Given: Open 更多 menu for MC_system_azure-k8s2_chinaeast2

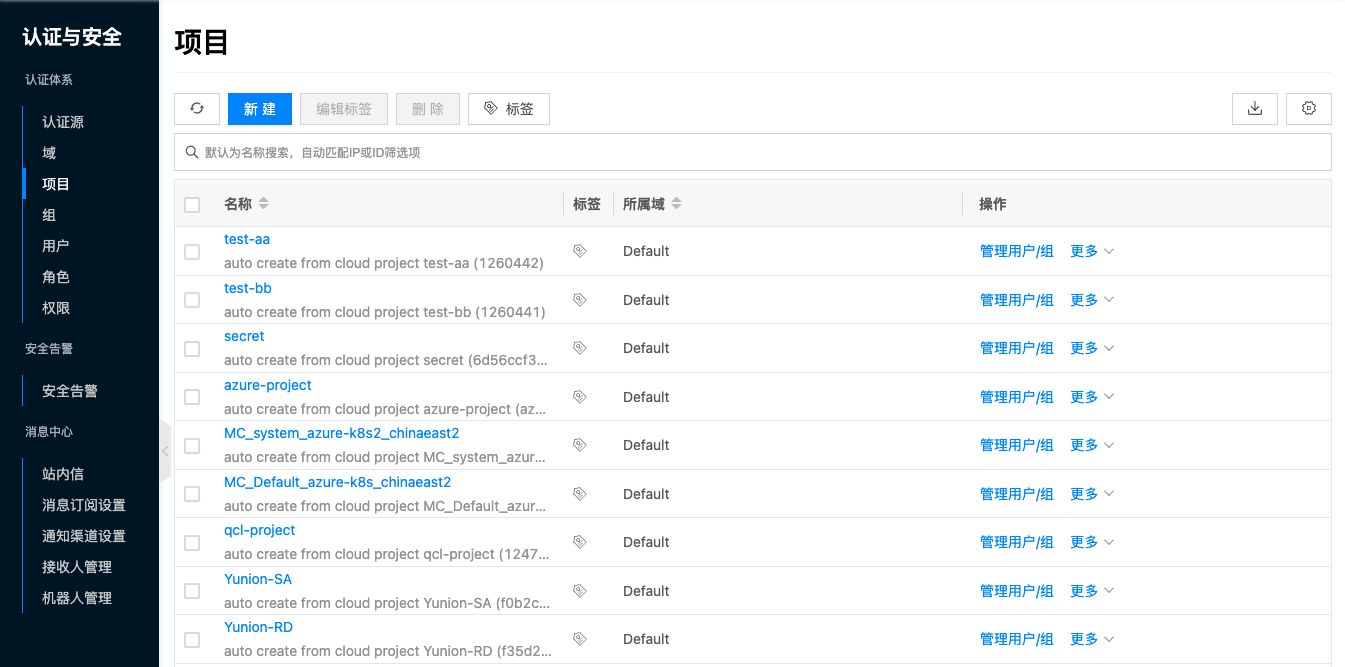Looking at the screenshot, I should pyautogui.click(x=1092, y=445).
